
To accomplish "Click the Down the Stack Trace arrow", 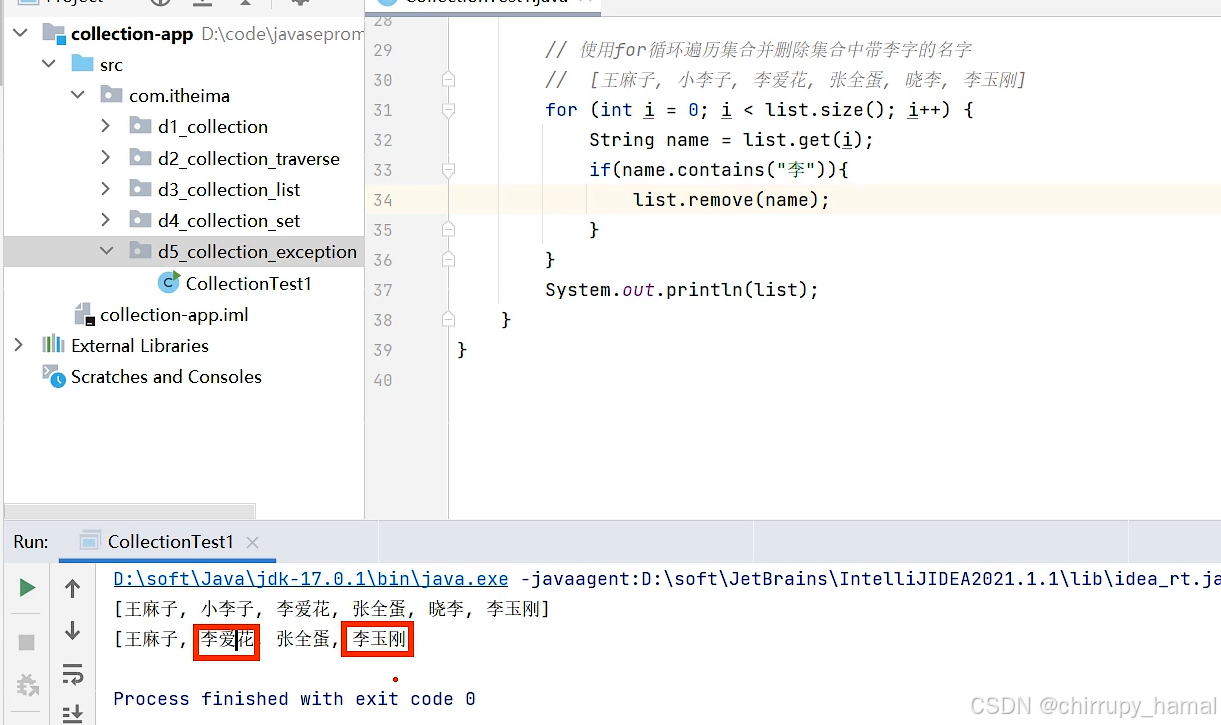I will click(x=72, y=630).
